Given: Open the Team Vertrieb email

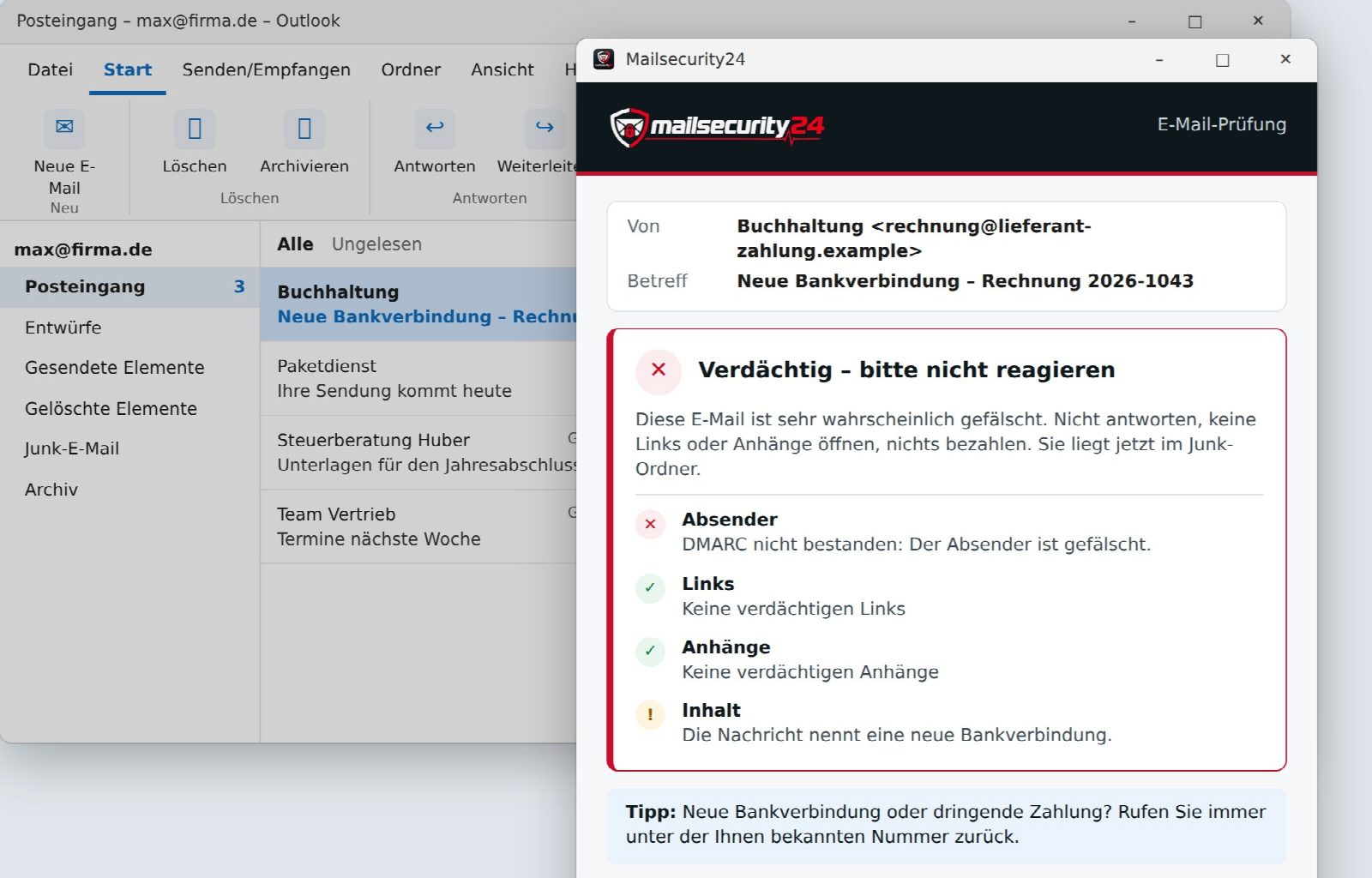Looking at the screenshot, I should tap(418, 526).
